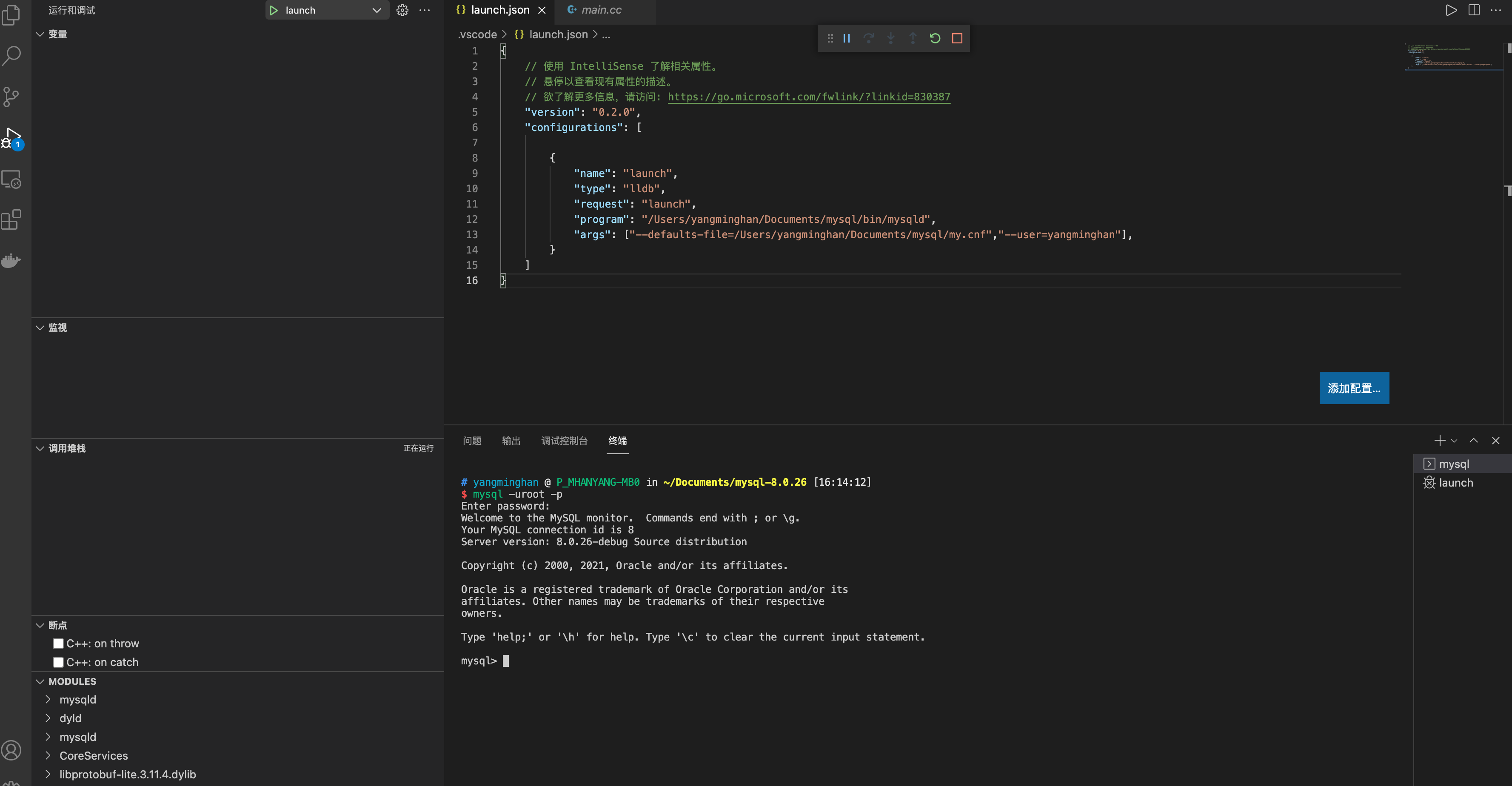Open the Source Control view
Screen dimensions: 1512x786
(12, 97)
